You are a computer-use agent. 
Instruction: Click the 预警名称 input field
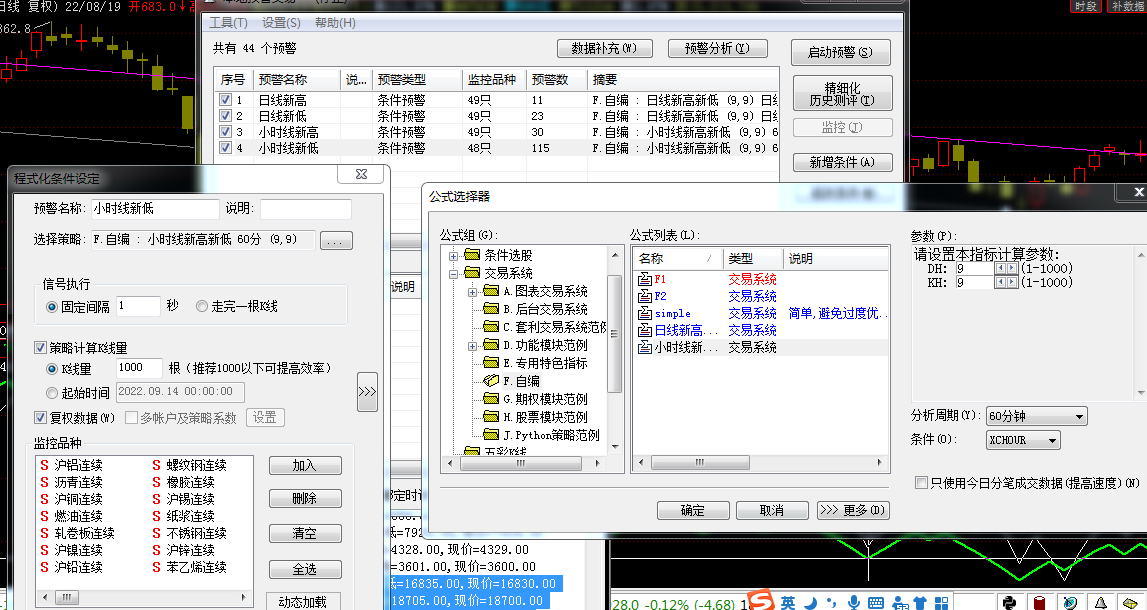[154, 208]
